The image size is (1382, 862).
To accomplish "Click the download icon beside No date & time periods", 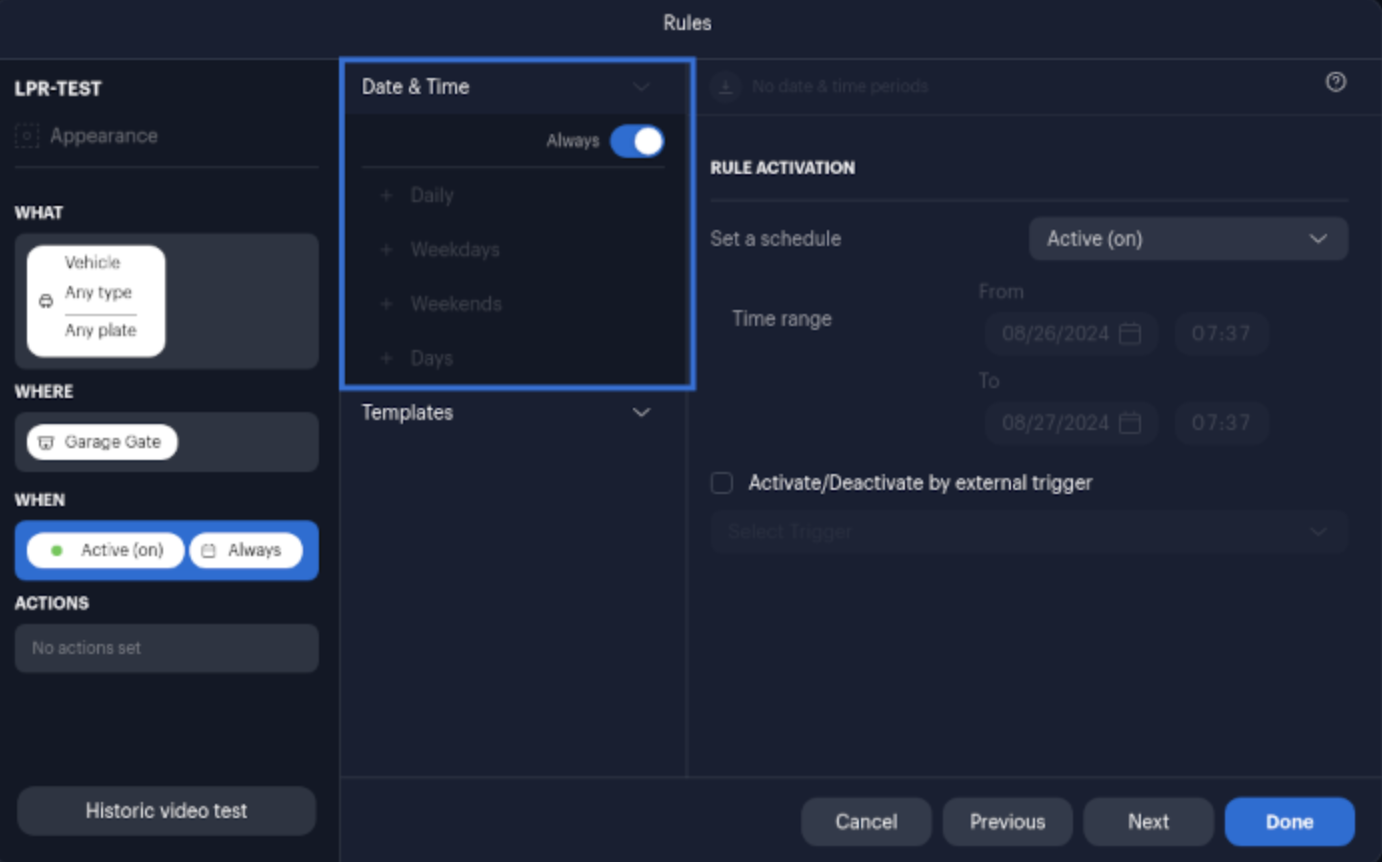I will point(726,87).
